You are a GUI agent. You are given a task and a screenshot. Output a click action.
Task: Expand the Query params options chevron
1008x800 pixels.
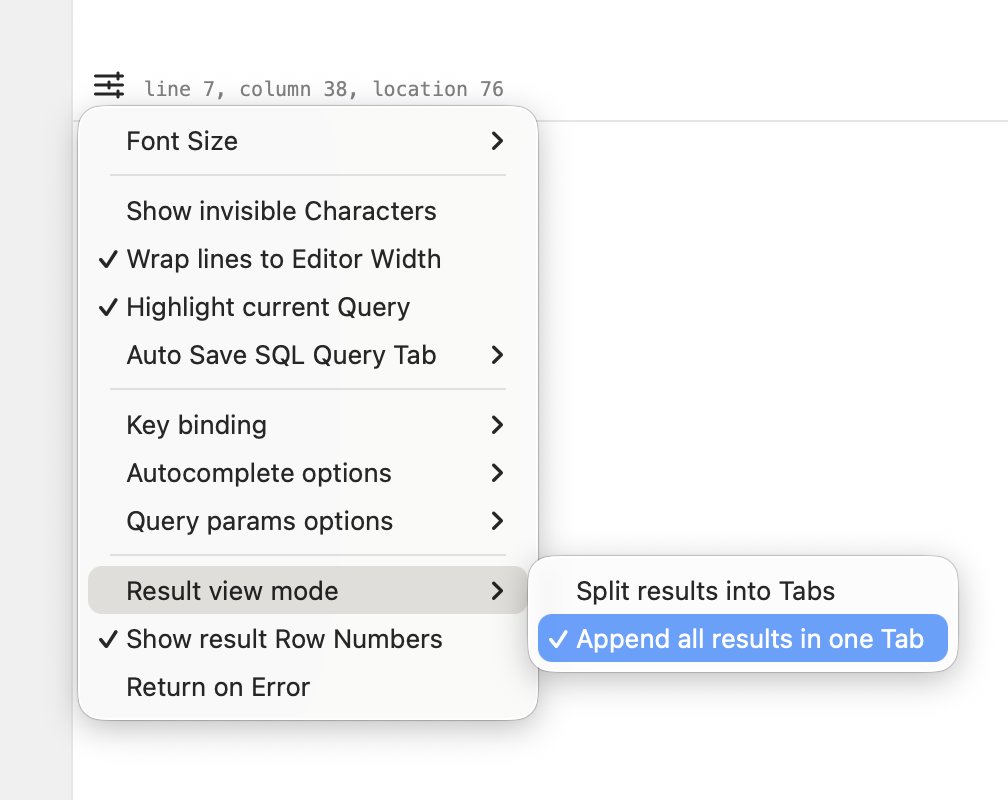[497, 521]
